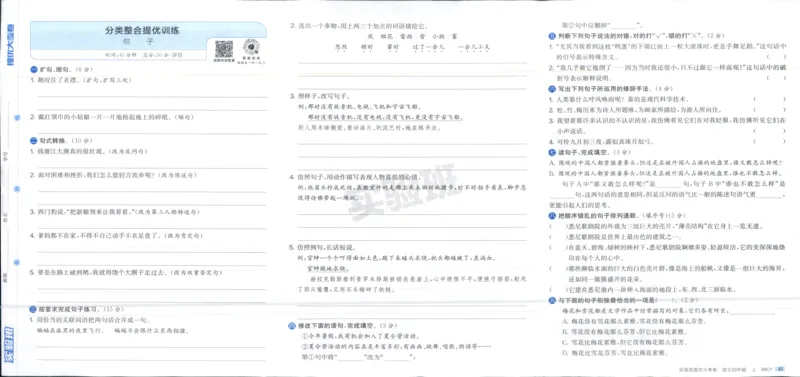
Task: Click the blue bullet before 把顺序错乱的句子排列通顺
Action: (x=552, y=215)
